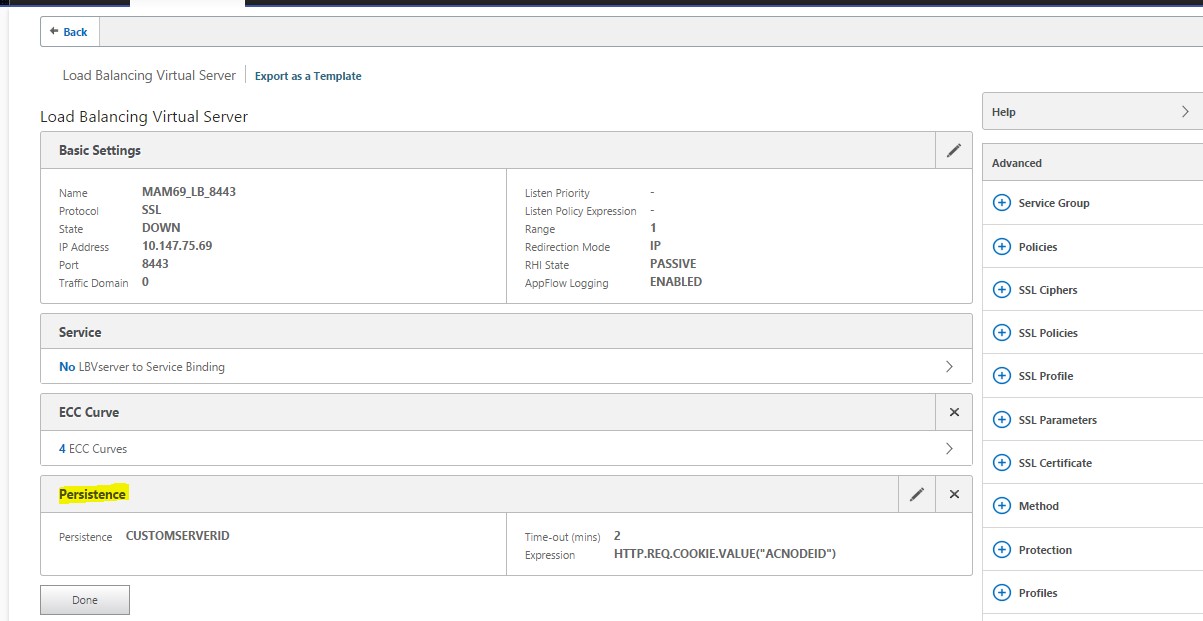Remove the ECC Curve section
Screen dimensions: 1203x621
953,412
